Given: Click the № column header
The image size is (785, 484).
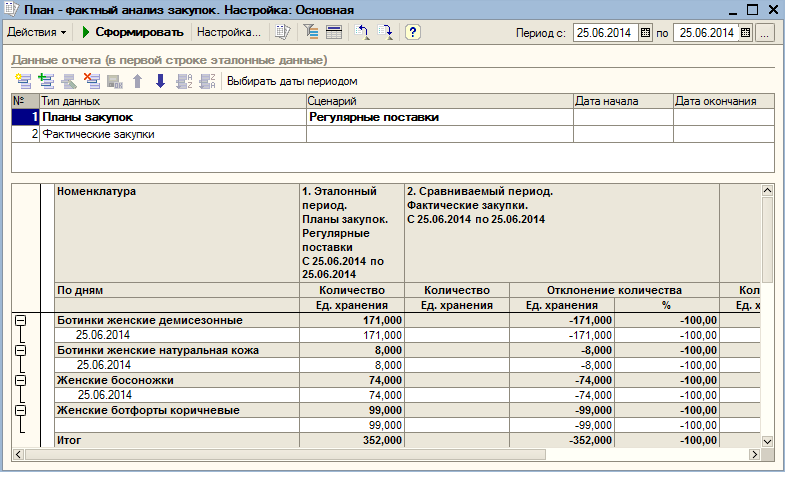Looking at the screenshot, I should [26, 101].
